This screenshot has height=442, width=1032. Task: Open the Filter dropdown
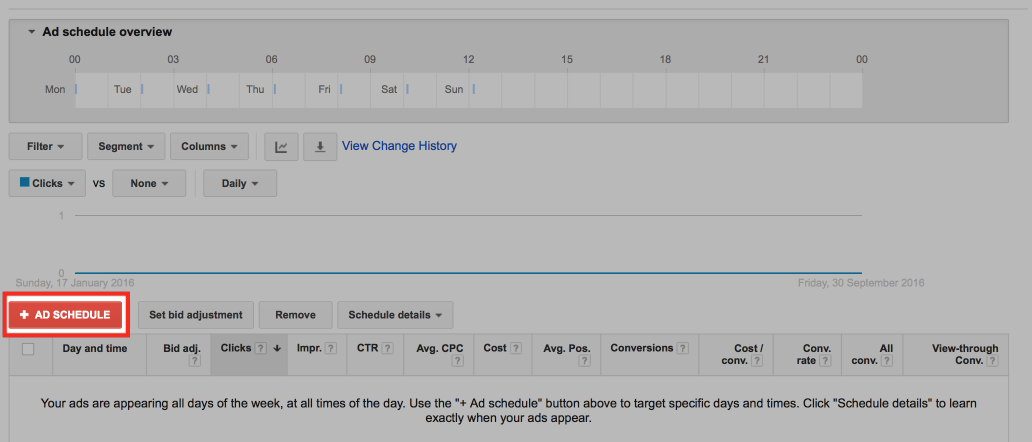point(46,147)
